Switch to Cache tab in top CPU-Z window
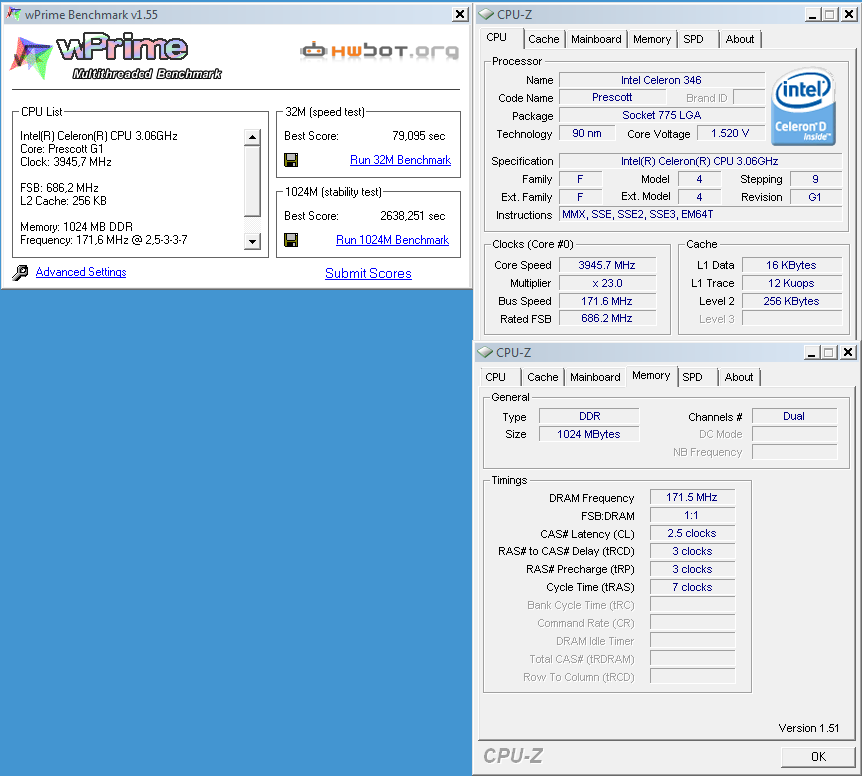This screenshot has width=862, height=776. (x=543, y=39)
